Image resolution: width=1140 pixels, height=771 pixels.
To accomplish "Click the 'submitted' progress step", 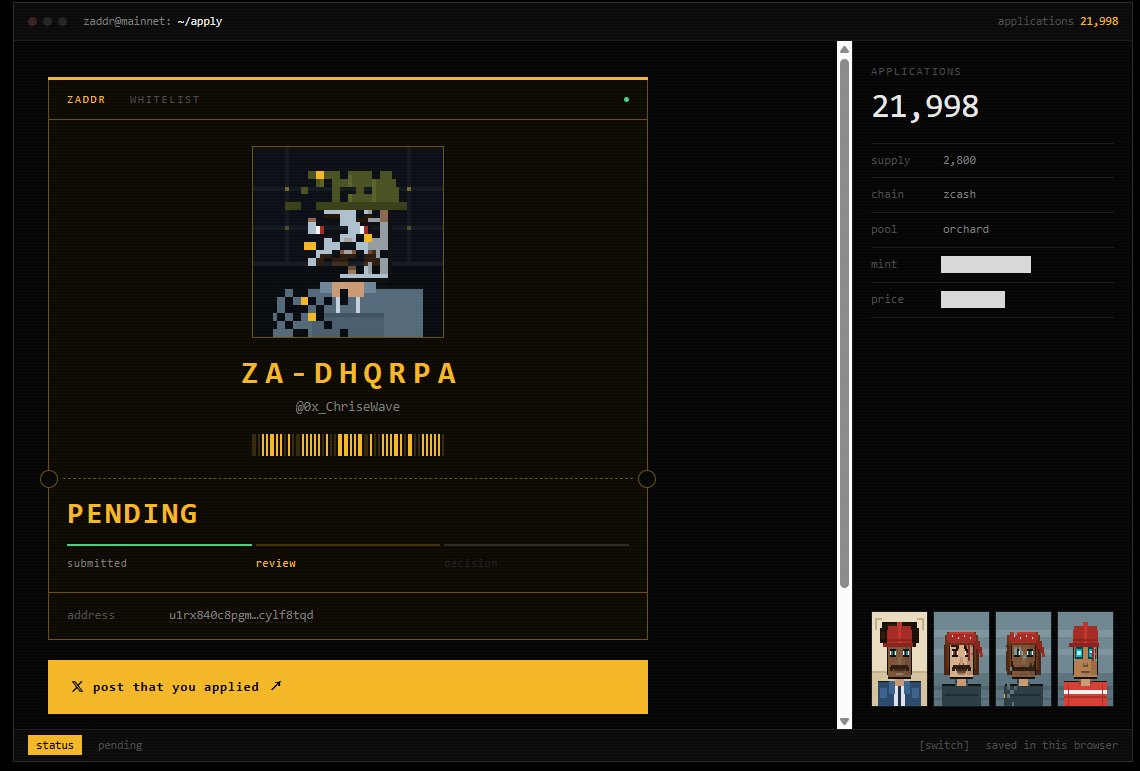I will [x=97, y=563].
